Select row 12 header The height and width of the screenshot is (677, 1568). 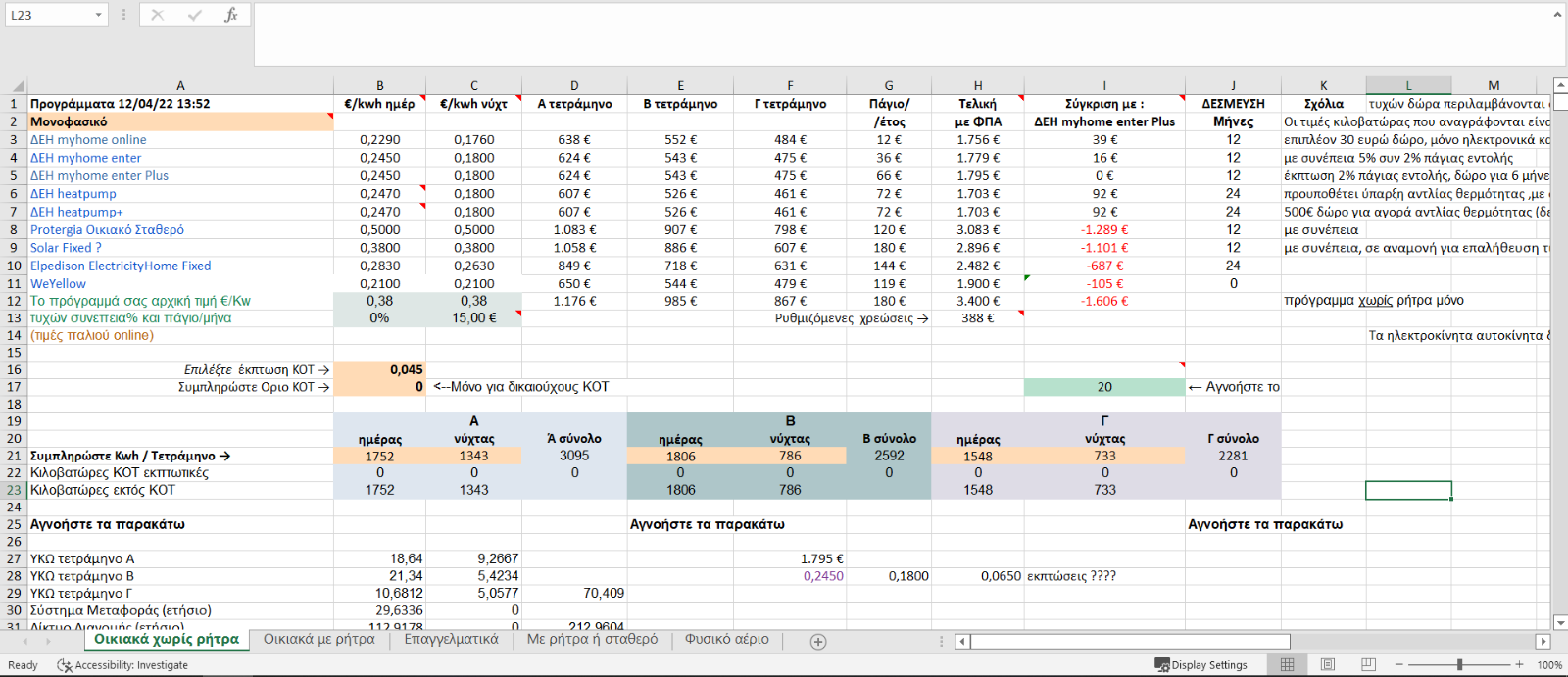click(x=14, y=301)
